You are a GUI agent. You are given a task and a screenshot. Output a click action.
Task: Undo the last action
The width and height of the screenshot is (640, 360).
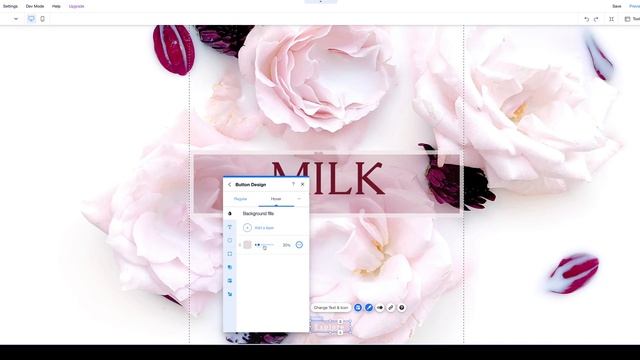pyautogui.click(x=587, y=19)
